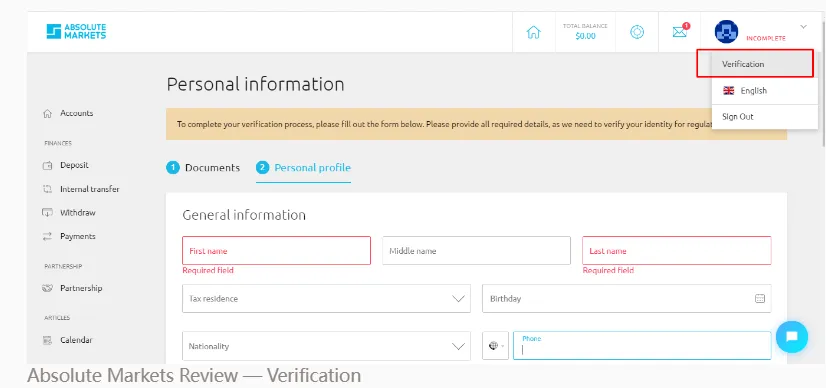
Task: Click Sign Out in menu
Action: point(764,116)
